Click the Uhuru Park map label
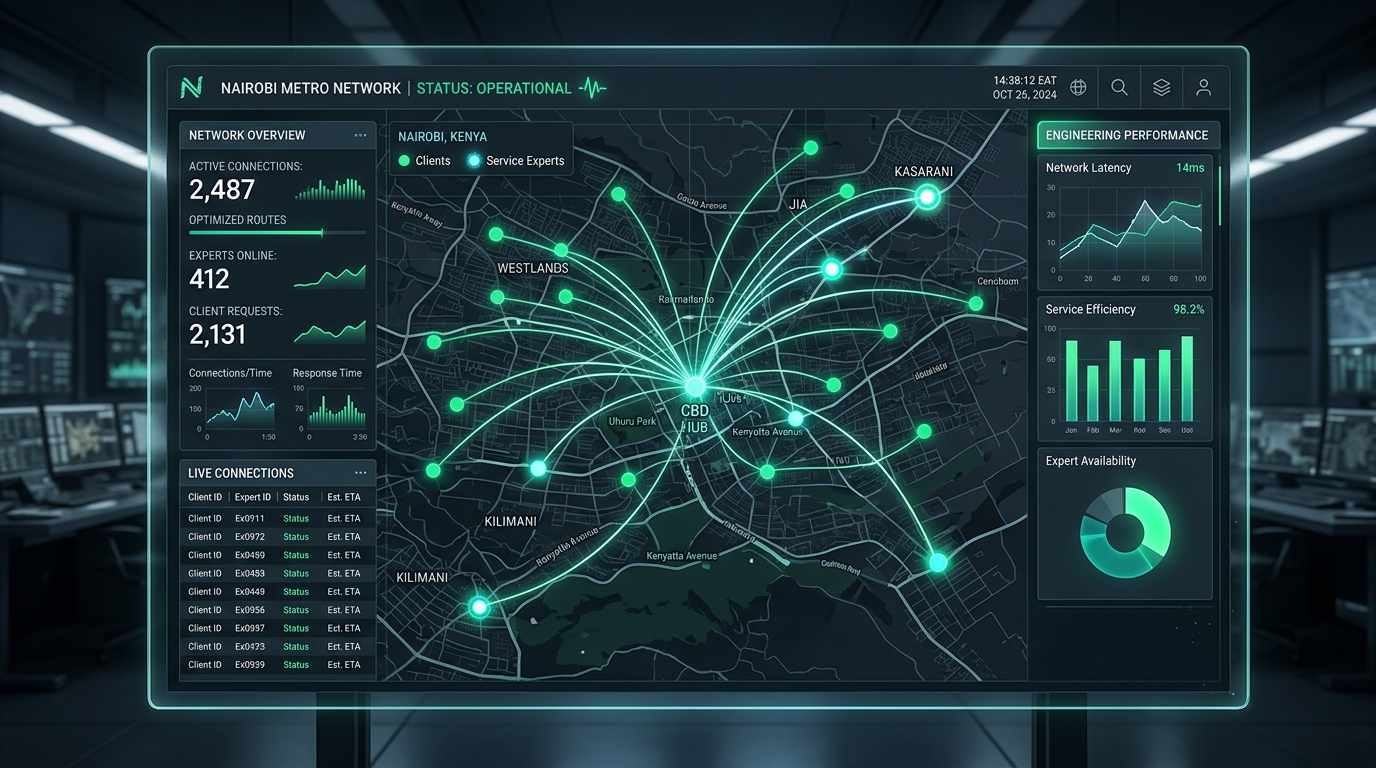Image resolution: width=1376 pixels, height=768 pixels. pos(633,421)
